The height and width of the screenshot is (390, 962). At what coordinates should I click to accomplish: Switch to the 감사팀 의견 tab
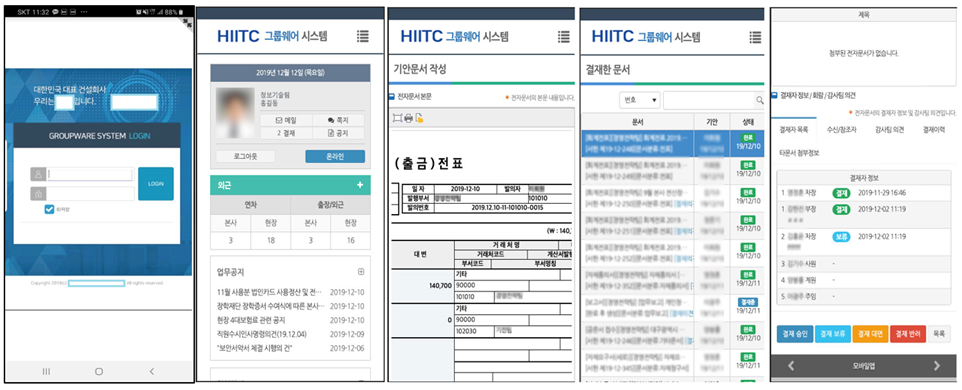click(x=889, y=130)
